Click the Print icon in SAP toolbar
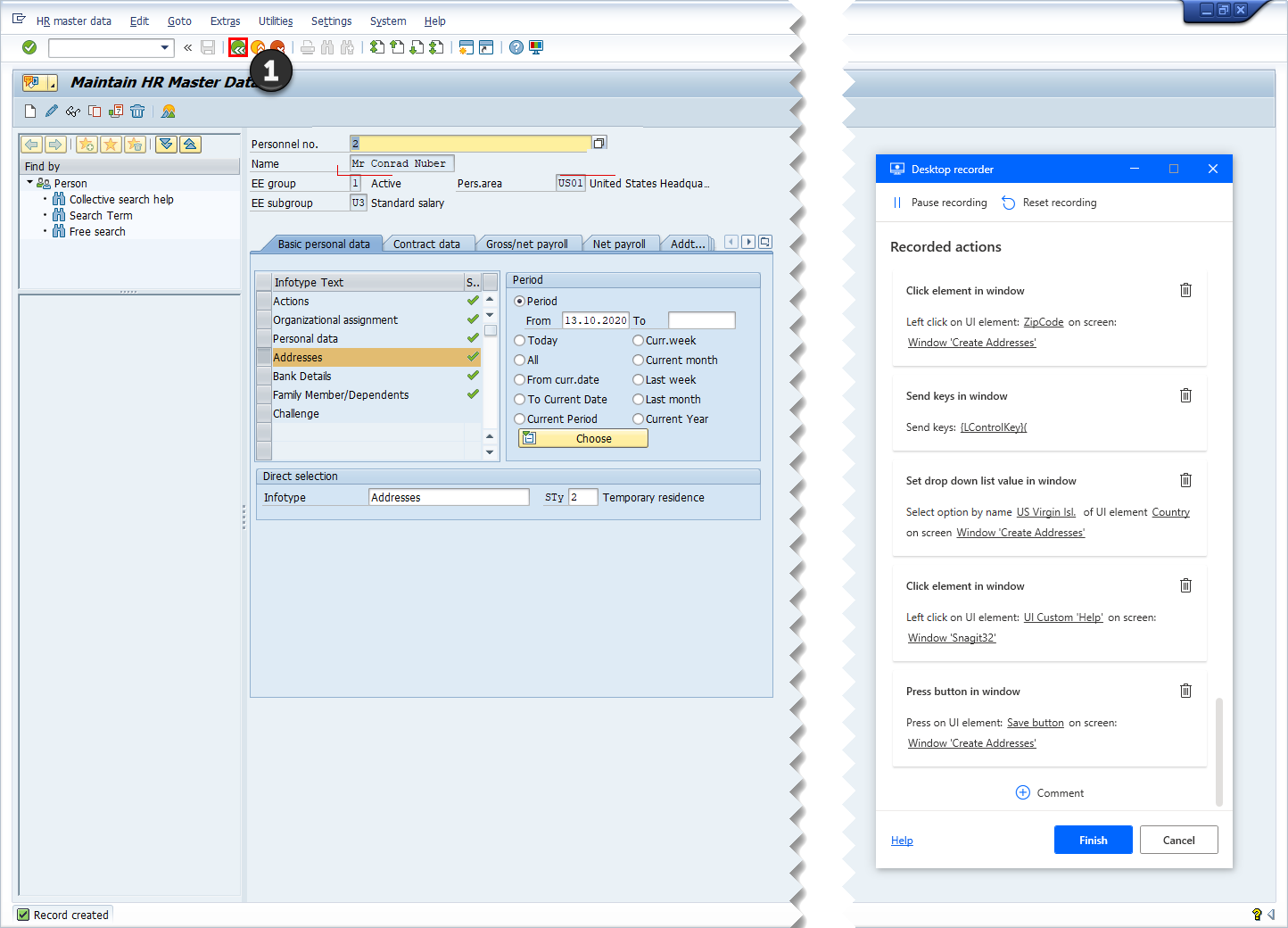This screenshot has height=928, width=1288. [x=308, y=47]
